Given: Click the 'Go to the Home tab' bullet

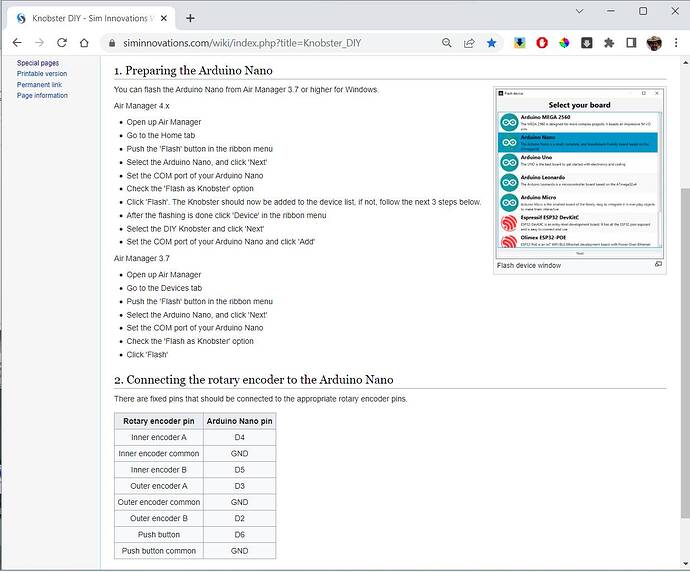Looking at the screenshot, I should point(161,136).
